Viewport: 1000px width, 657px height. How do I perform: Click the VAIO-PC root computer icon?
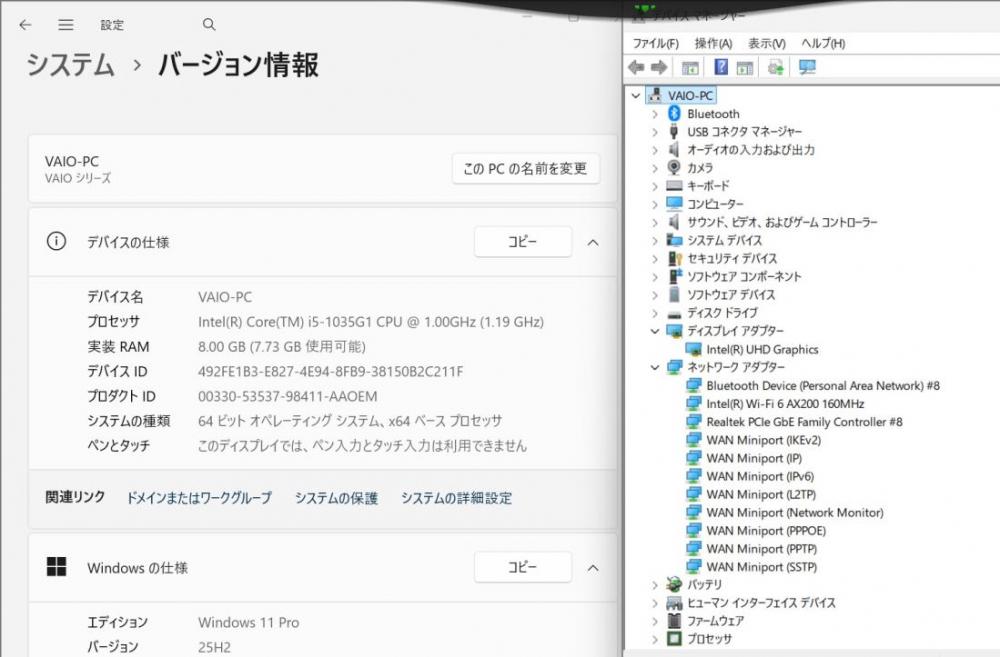click(654, 95)
